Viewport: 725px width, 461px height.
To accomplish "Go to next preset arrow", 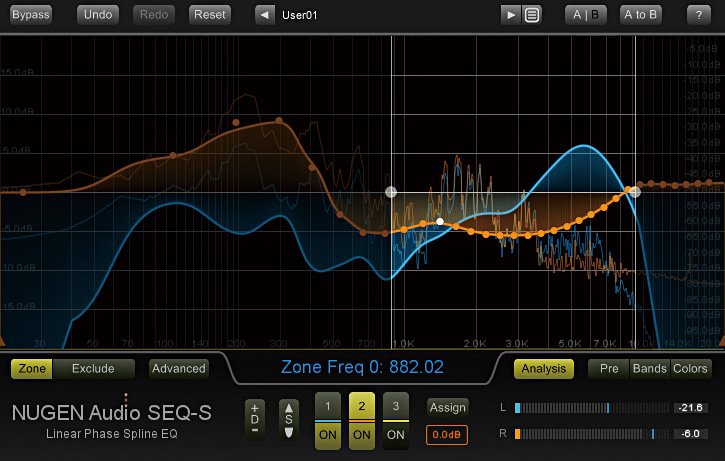I will (510, 15).
